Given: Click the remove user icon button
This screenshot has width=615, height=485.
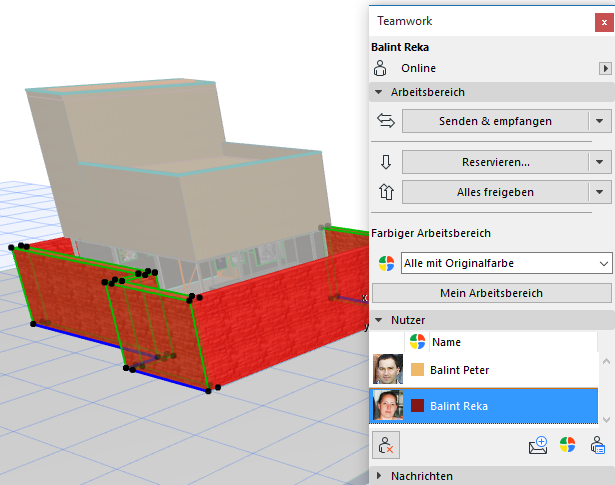Looking at the screenshot, I should coord(386,445).
